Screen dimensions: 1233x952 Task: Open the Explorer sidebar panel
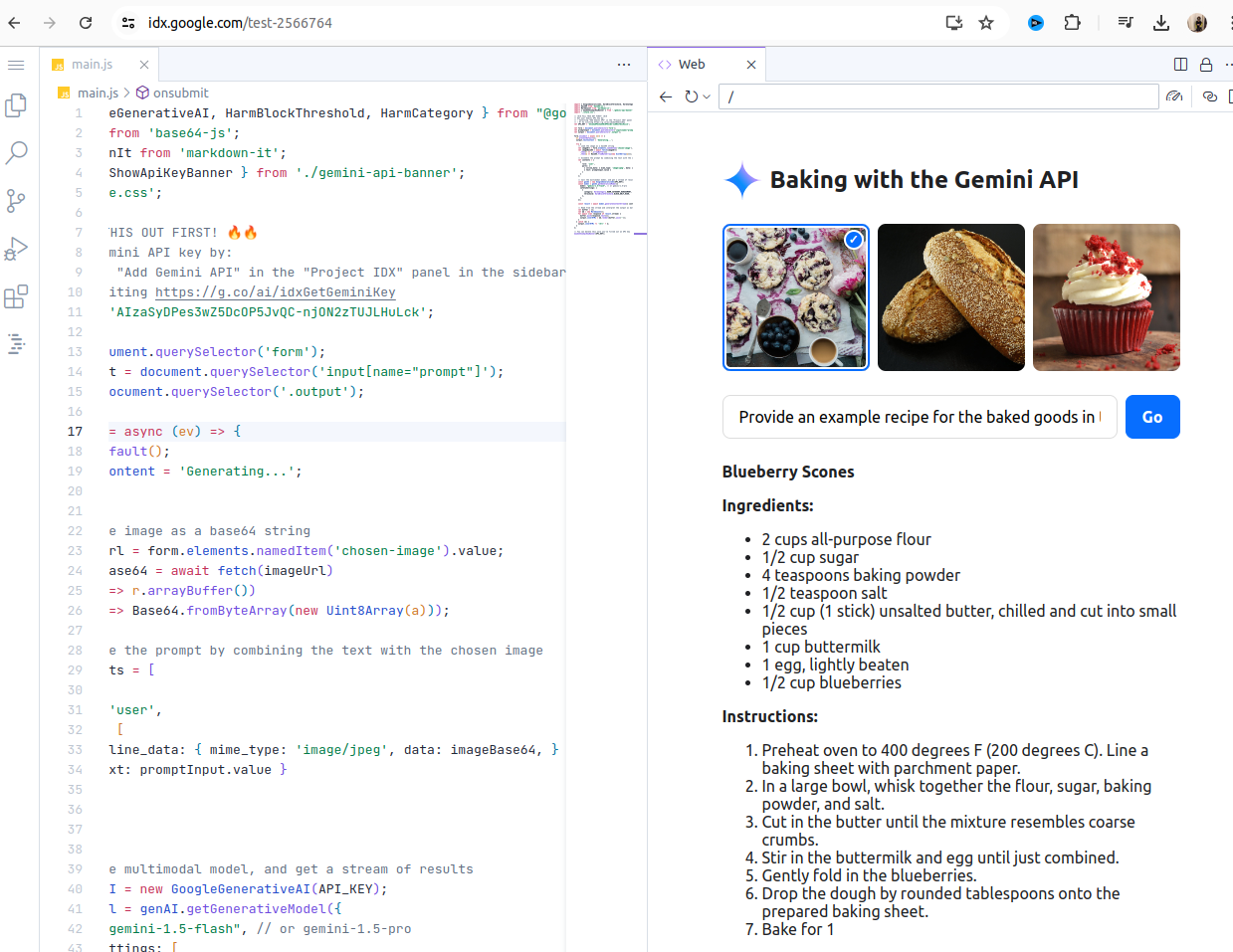pos(16,104)
